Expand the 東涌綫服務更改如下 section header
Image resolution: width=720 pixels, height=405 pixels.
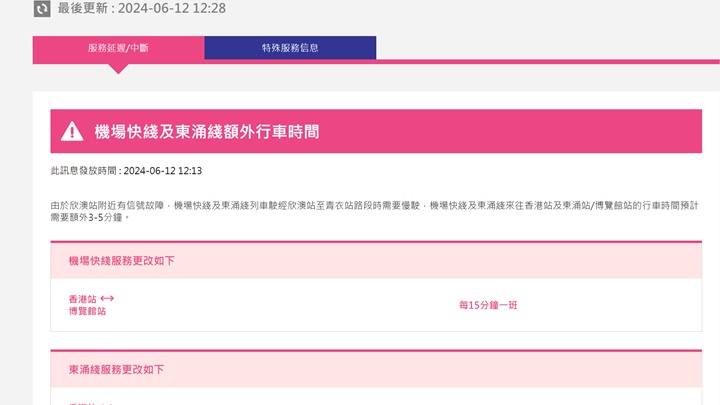pos(376,370)
